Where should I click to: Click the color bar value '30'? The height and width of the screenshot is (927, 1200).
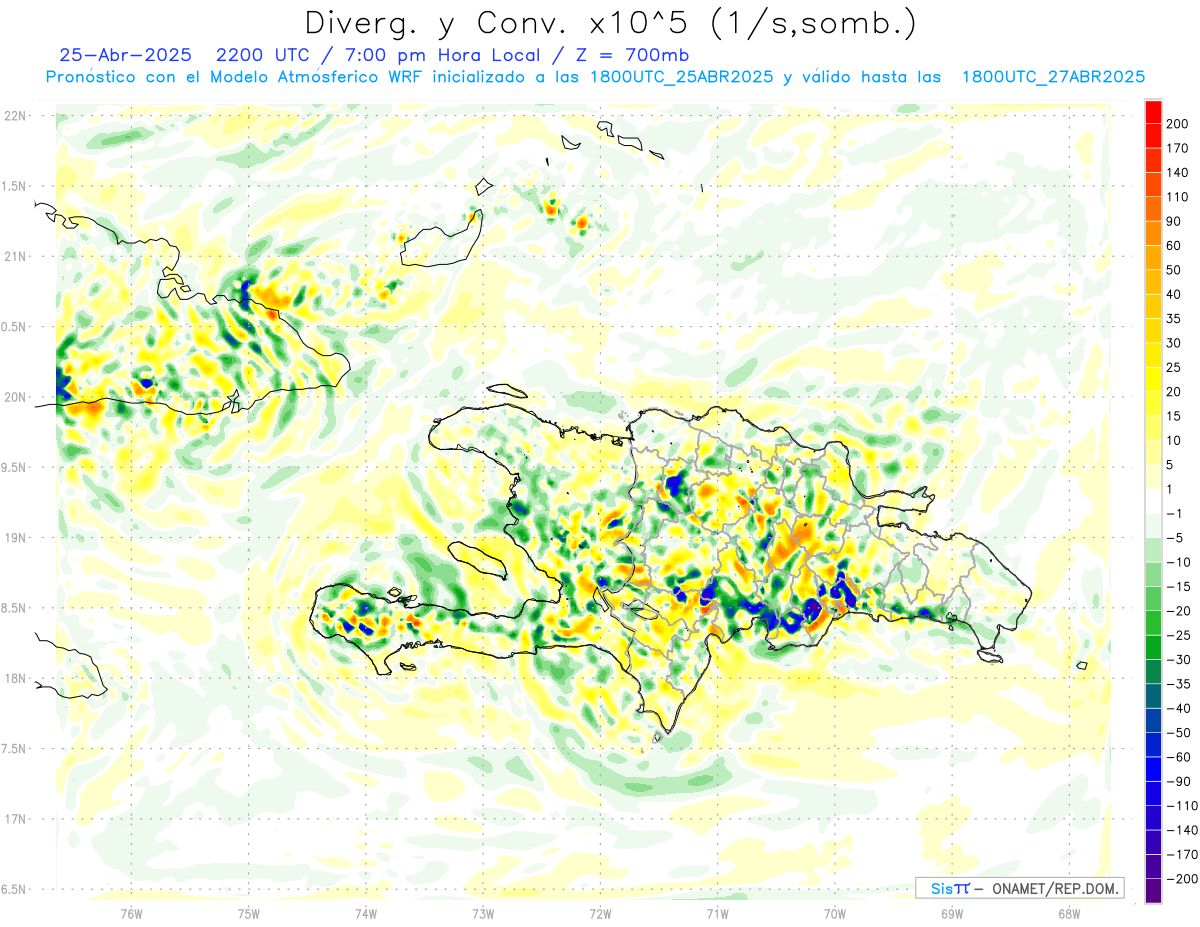point(1175,343)
